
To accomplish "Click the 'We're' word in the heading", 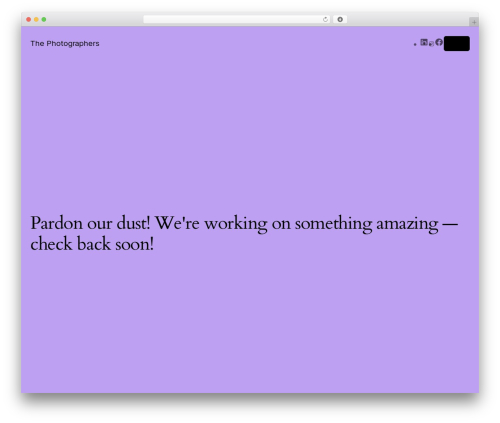I will (x=177, y=223).
